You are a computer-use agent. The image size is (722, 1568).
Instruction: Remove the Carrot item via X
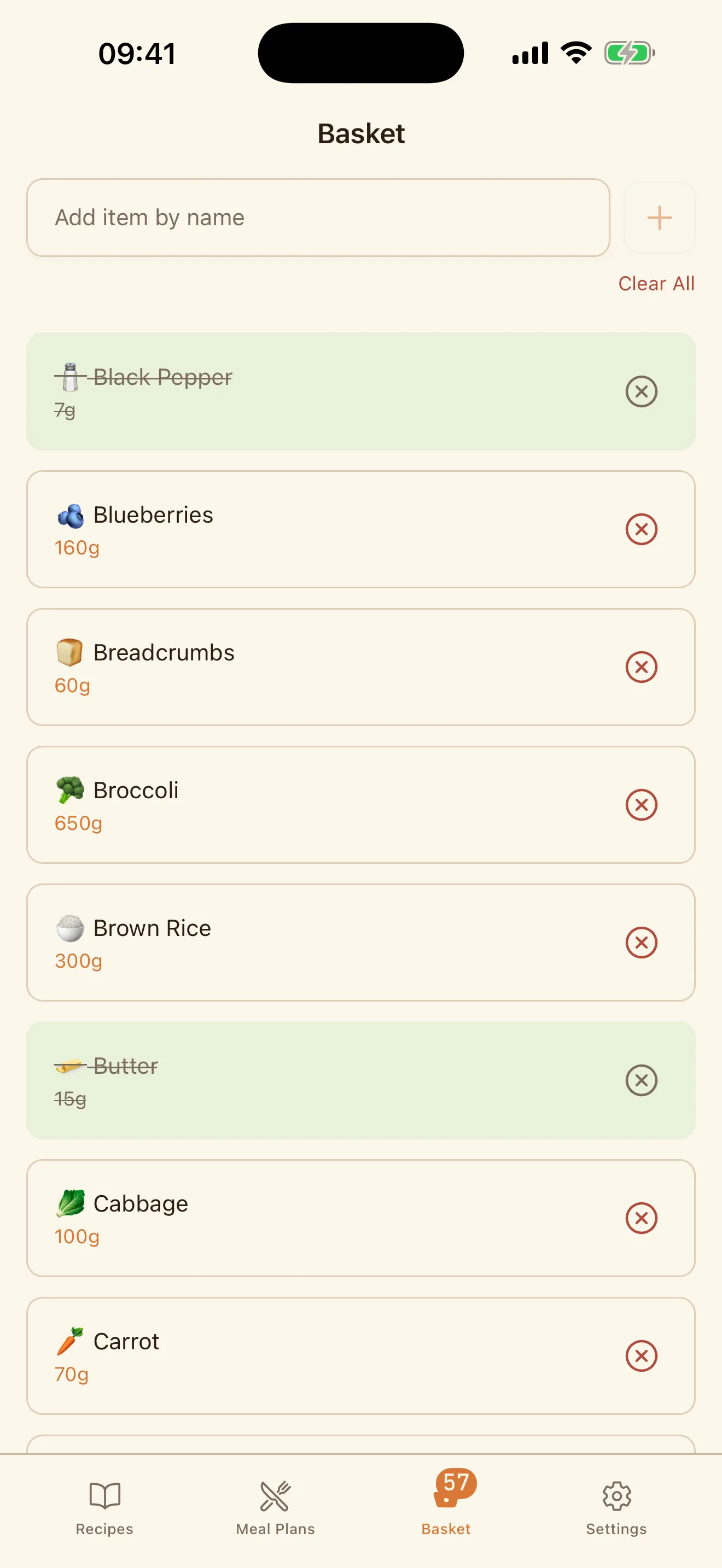click(x=641, y=1355)
